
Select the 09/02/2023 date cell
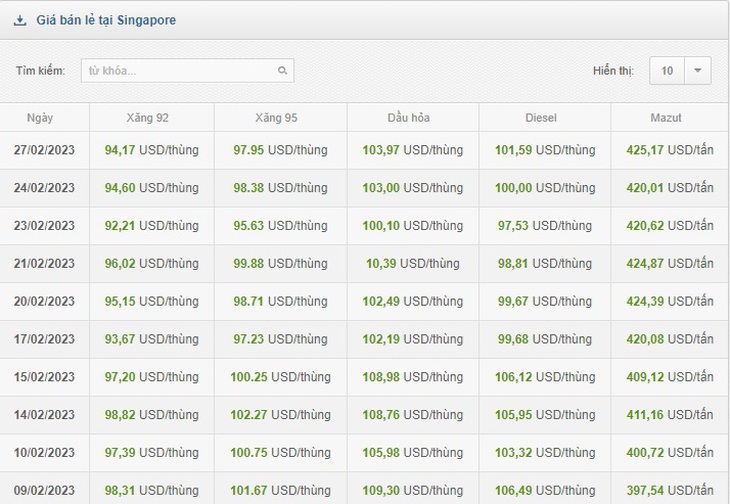click(x=44, y=490)
